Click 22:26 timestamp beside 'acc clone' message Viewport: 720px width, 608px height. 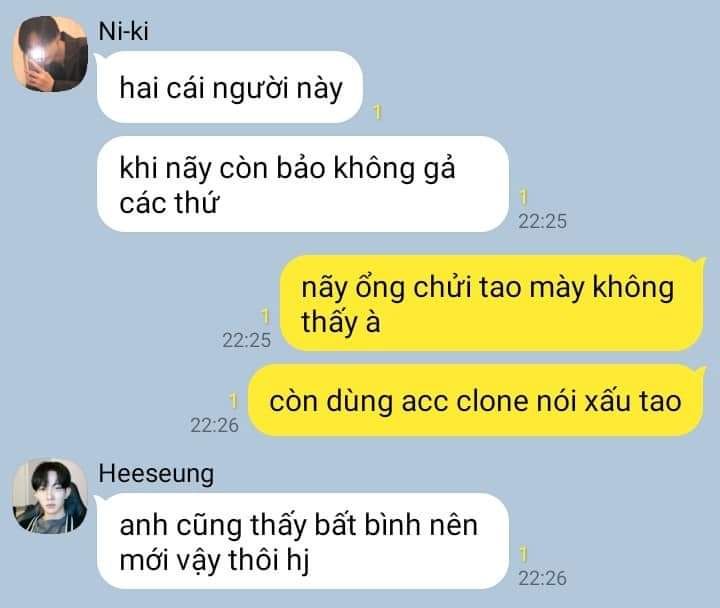tap(214, 425)
